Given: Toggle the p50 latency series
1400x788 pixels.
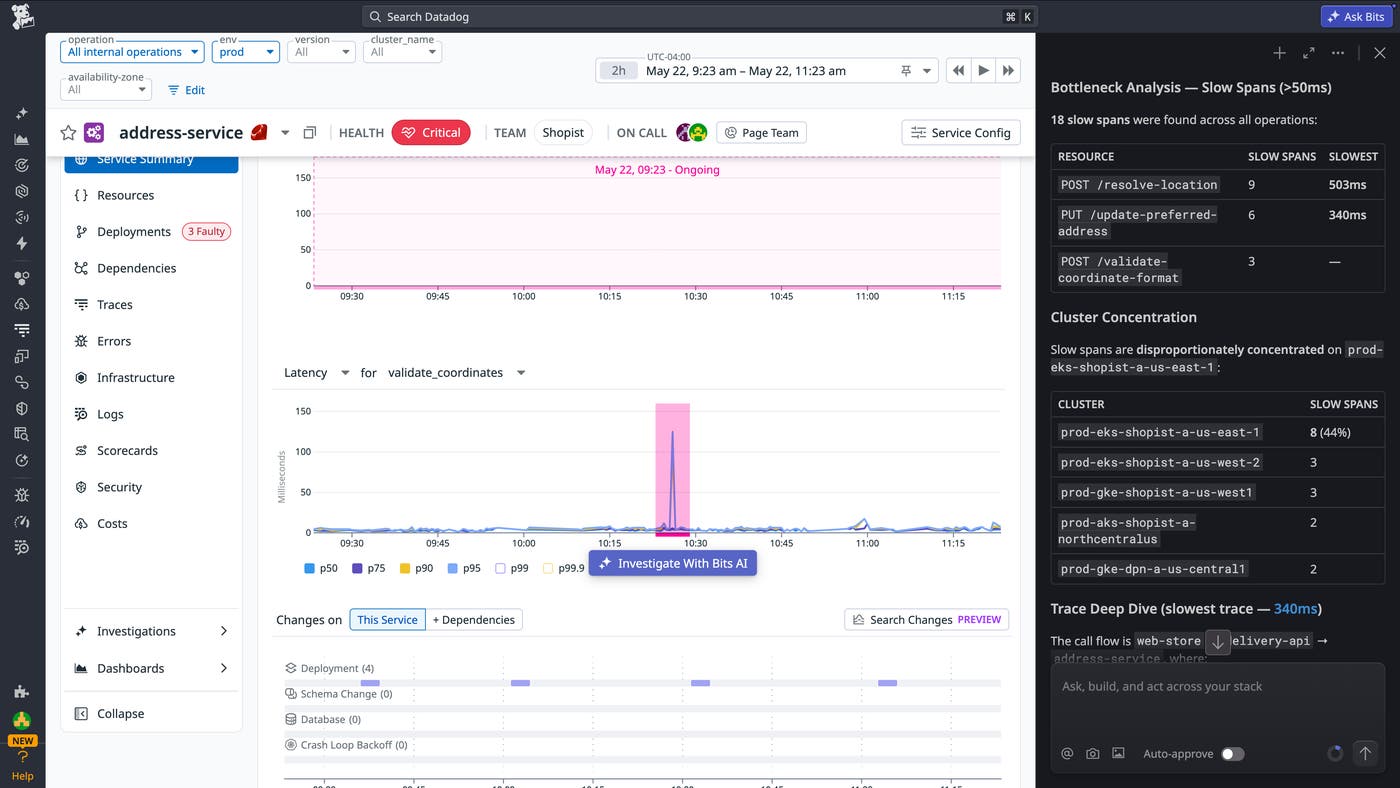Looking at the screenshot, I should click(x=321, y=568).
